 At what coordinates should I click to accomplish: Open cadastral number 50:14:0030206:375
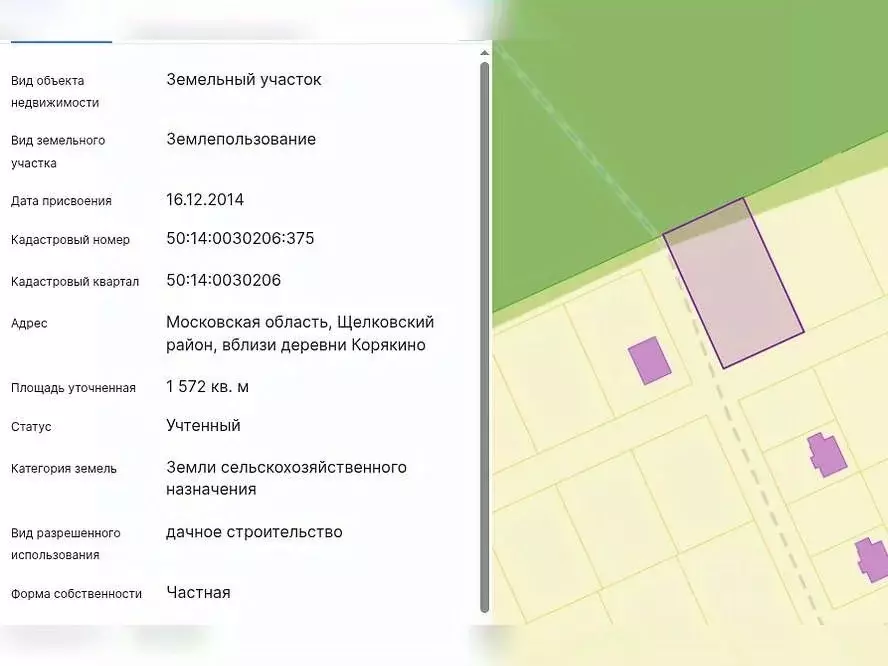(241, 238)
